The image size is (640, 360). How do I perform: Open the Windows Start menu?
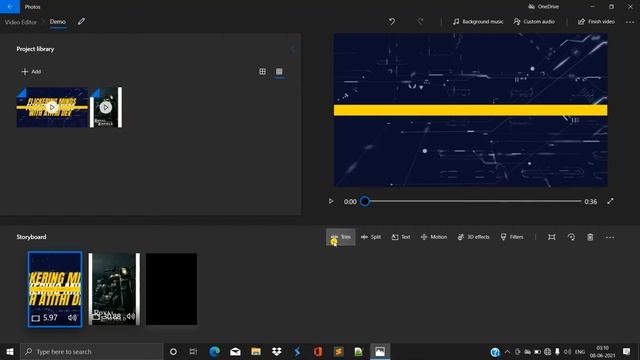pyautogui.click(x=10, y=351)
